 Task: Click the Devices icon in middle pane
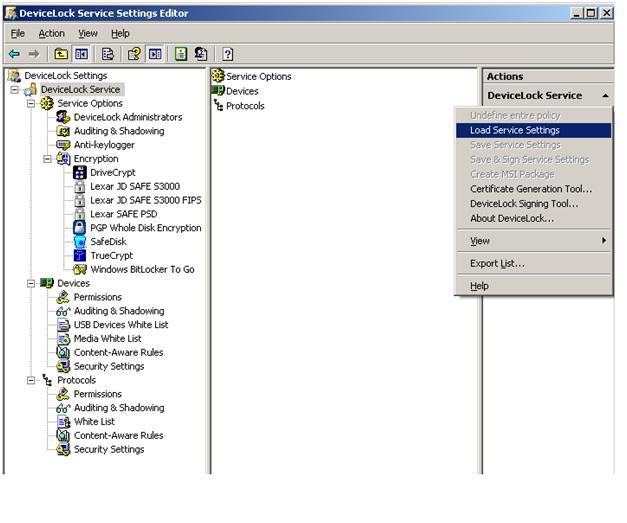(x=218, y=90)
